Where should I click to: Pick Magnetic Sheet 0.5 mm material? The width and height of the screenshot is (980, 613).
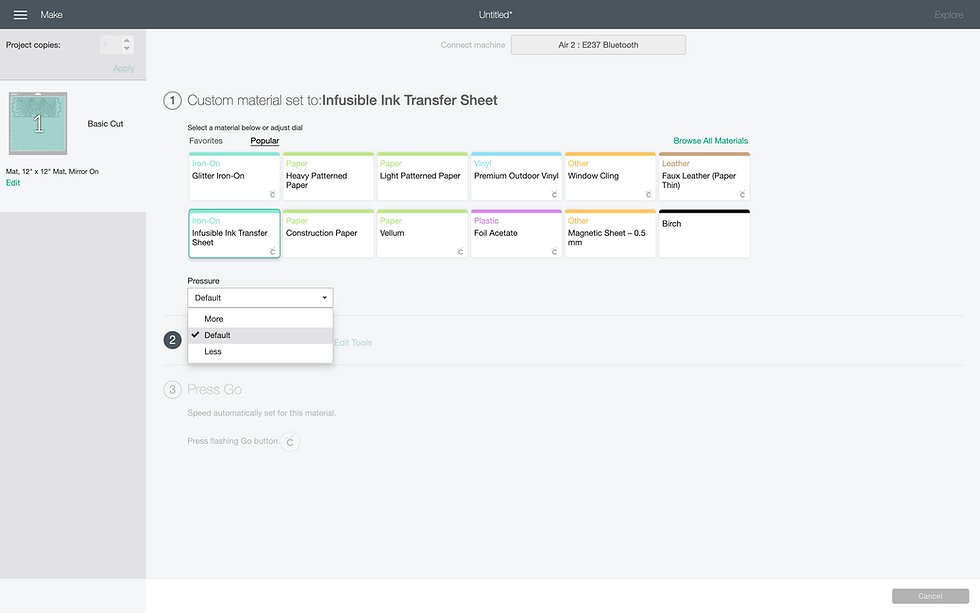610,234
